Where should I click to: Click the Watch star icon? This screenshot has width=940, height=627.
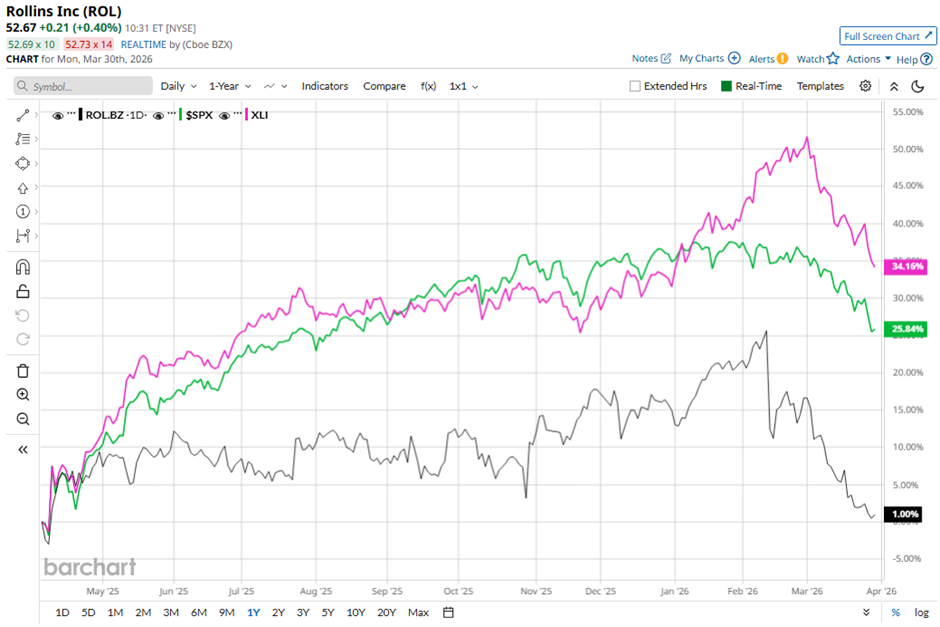(x=833, y=58)
